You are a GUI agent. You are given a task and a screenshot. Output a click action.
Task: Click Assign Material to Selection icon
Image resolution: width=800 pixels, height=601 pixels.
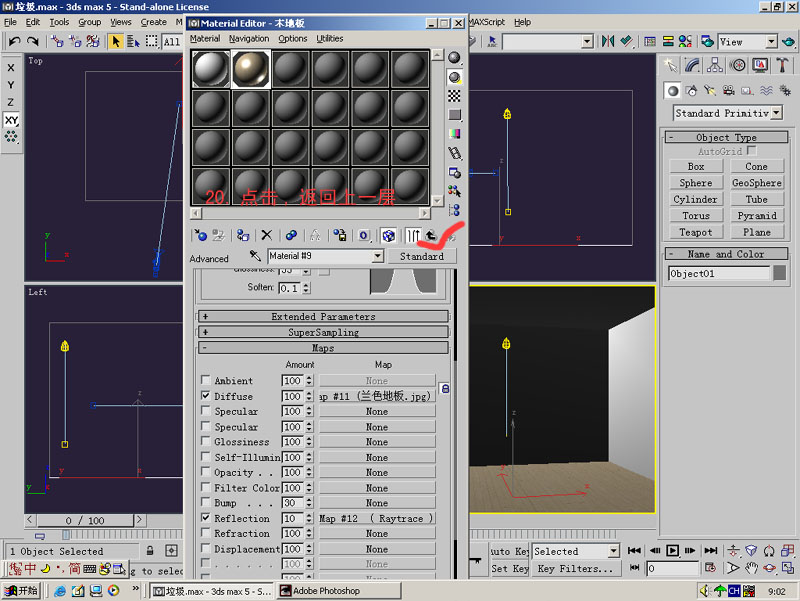tap(243, 235)
